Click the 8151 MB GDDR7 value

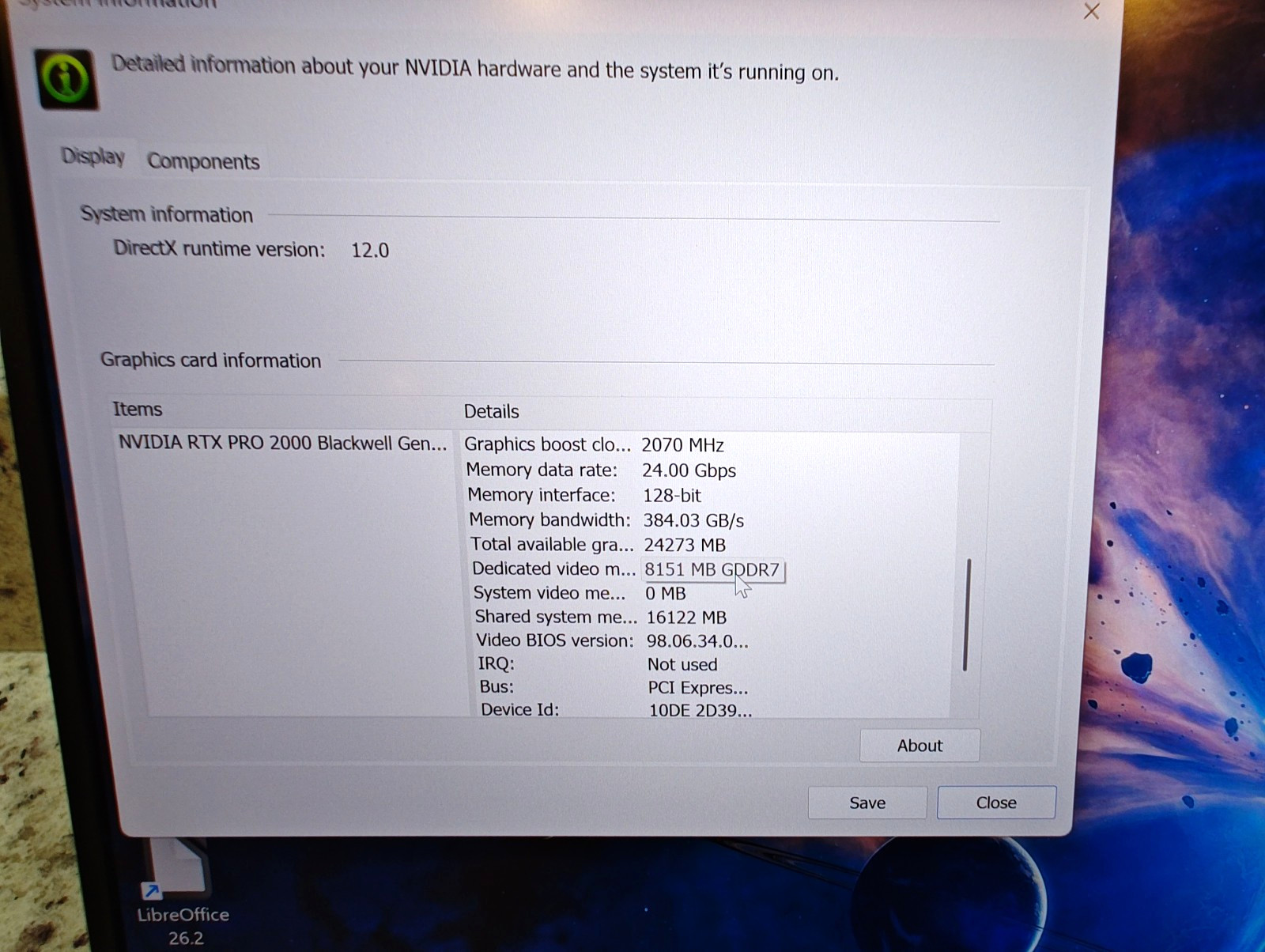(712, 569)
